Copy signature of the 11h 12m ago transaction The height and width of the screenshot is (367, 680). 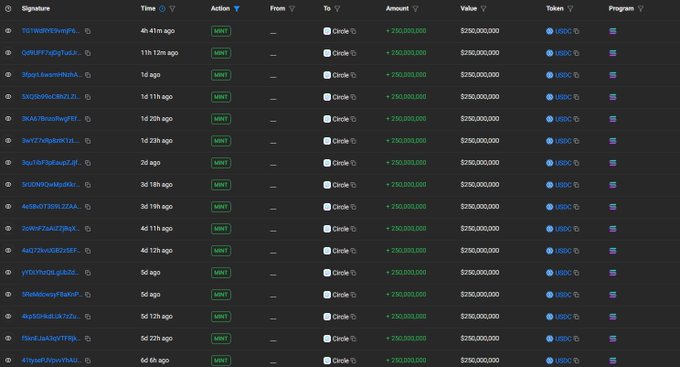pyautogui.click(x=88, y=53)
